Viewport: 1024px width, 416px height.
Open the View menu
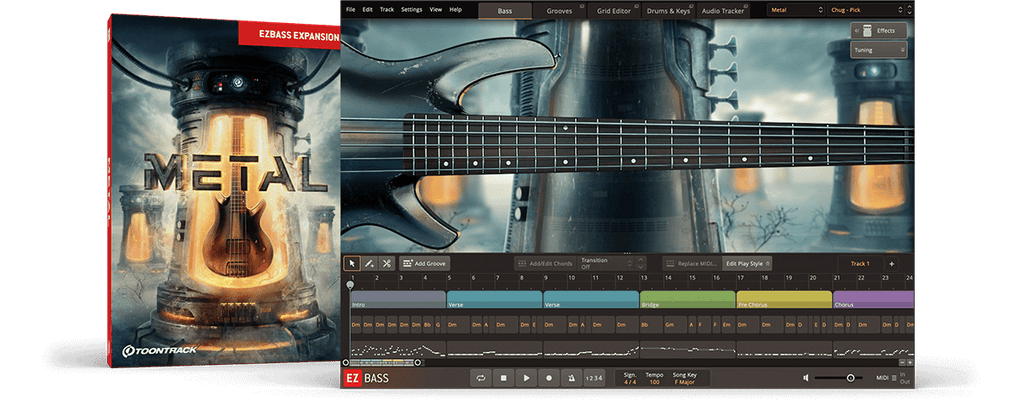(436, 10)
